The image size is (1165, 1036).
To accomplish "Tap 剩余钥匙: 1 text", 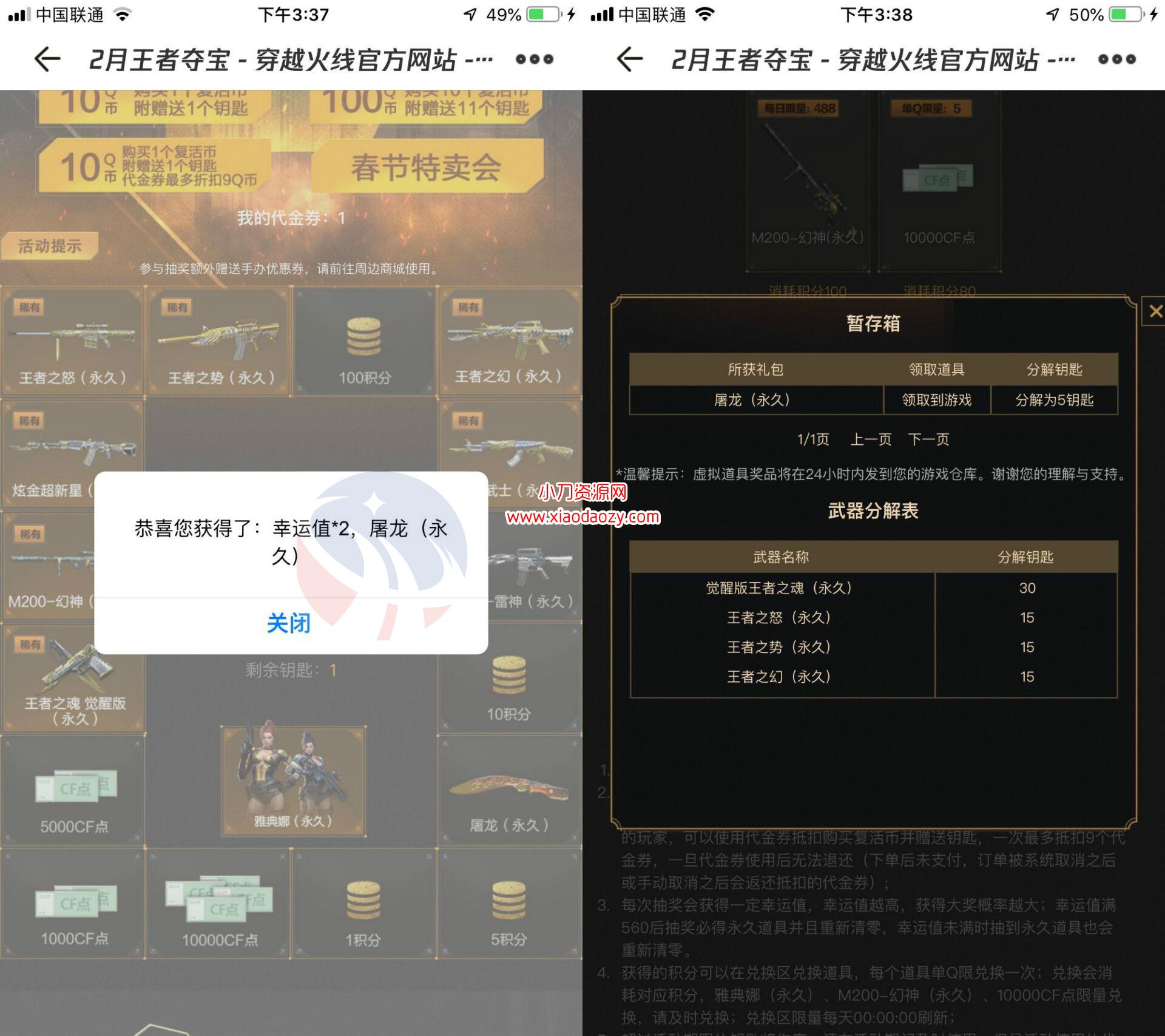I will (x=291, y=670).
